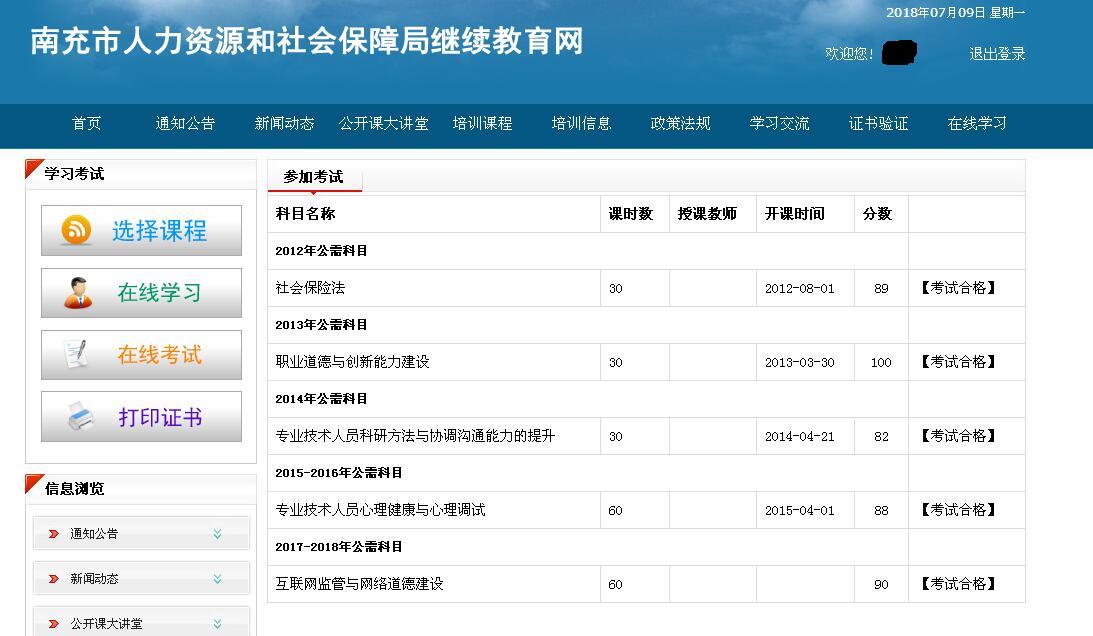The height and width of the screenshot is (636, 1093).
Task: Click the 退出登录 logout link
Action: (x=997, y=54)
